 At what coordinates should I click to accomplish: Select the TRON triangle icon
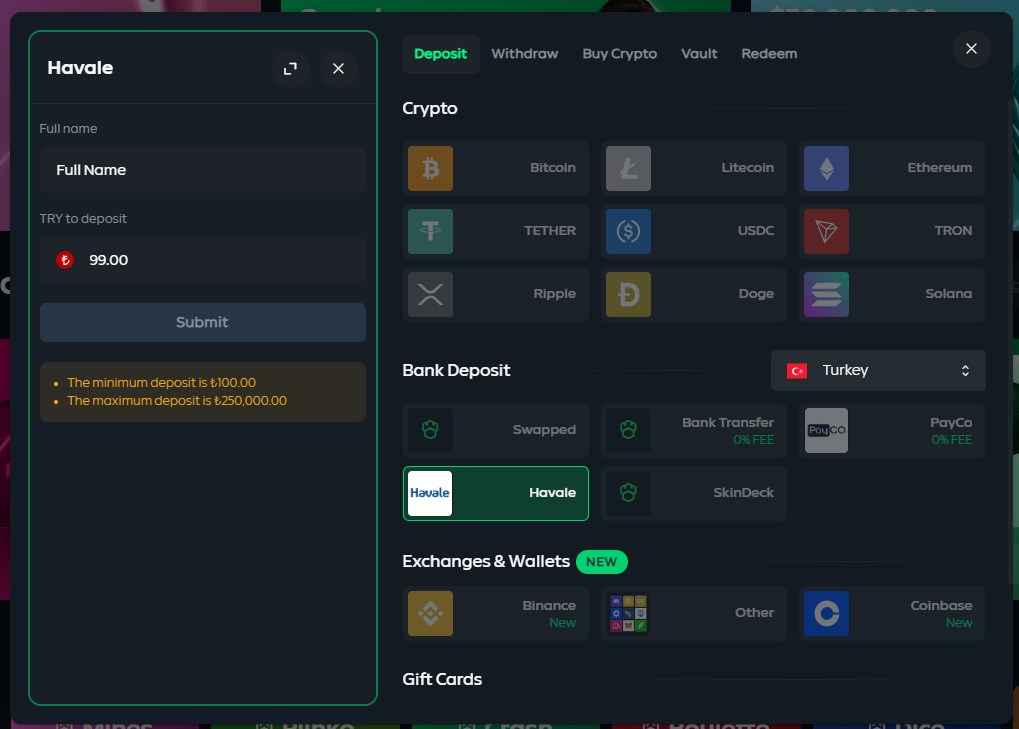pos(827,231)
